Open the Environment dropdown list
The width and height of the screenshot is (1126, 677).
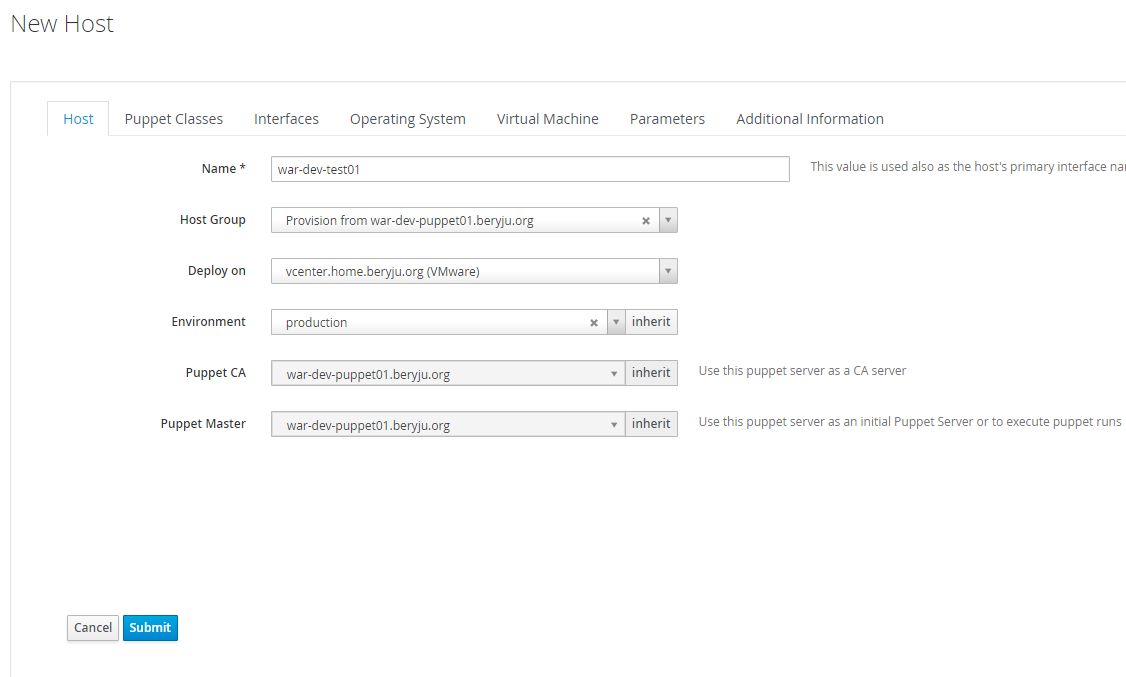pos(617,321)
